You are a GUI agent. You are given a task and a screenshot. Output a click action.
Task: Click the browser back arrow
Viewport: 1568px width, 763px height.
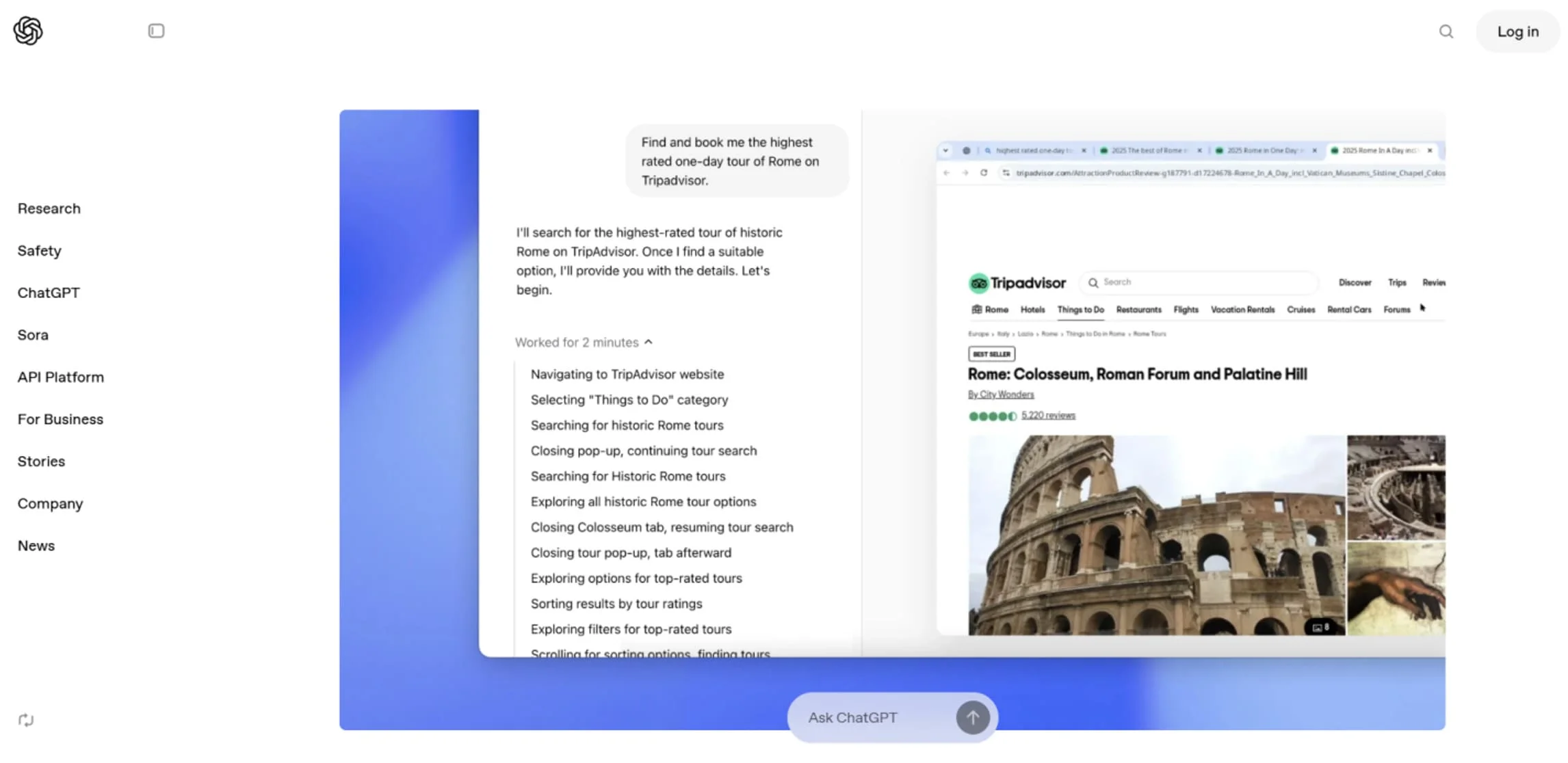pos(945,173)
